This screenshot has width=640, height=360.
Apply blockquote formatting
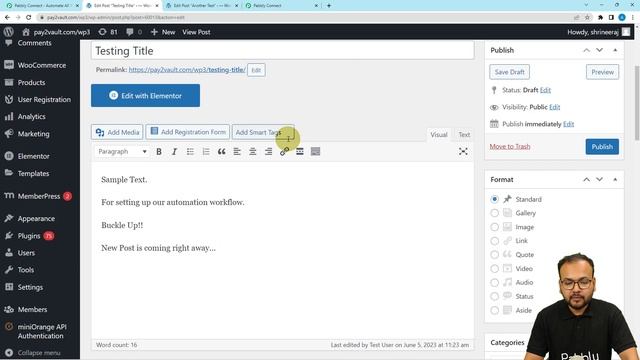click(221, 151)
